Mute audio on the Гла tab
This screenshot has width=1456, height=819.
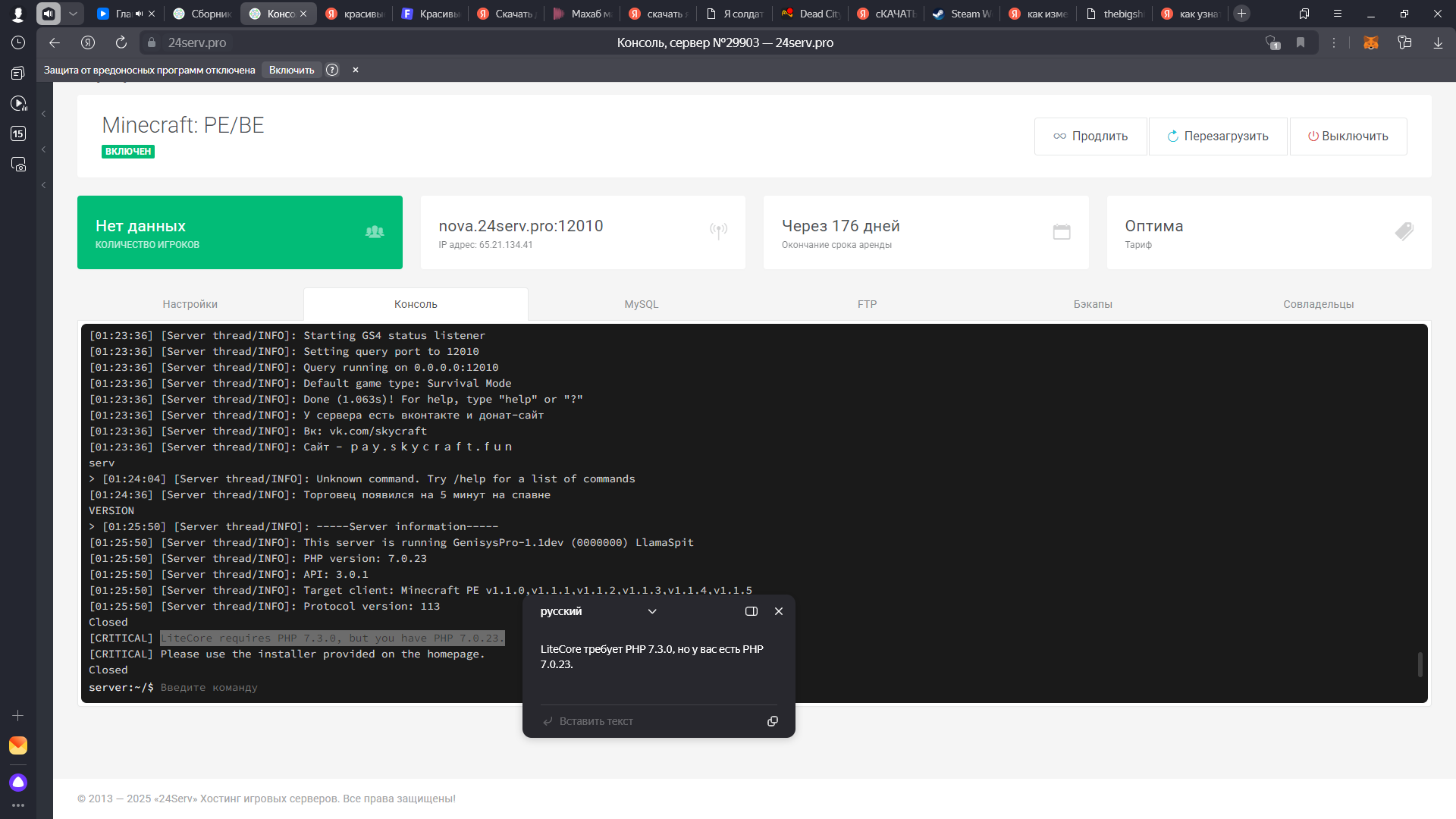[x=139, y=14]
